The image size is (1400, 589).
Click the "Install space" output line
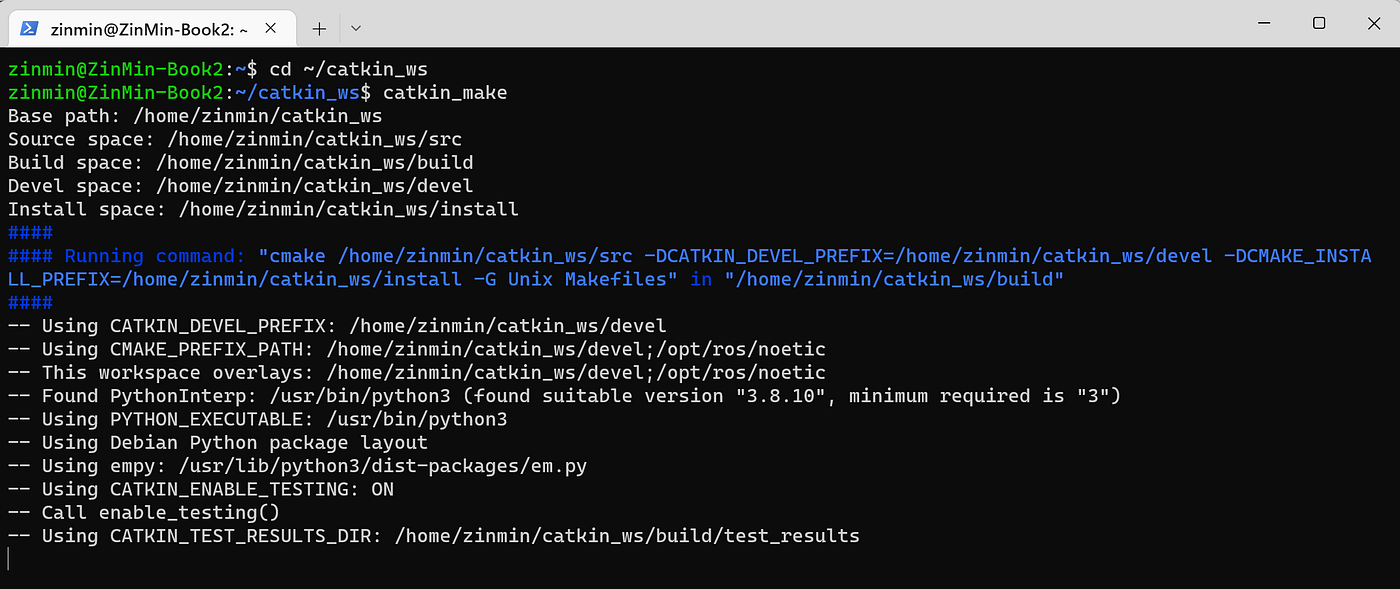(x=263, y=210)
